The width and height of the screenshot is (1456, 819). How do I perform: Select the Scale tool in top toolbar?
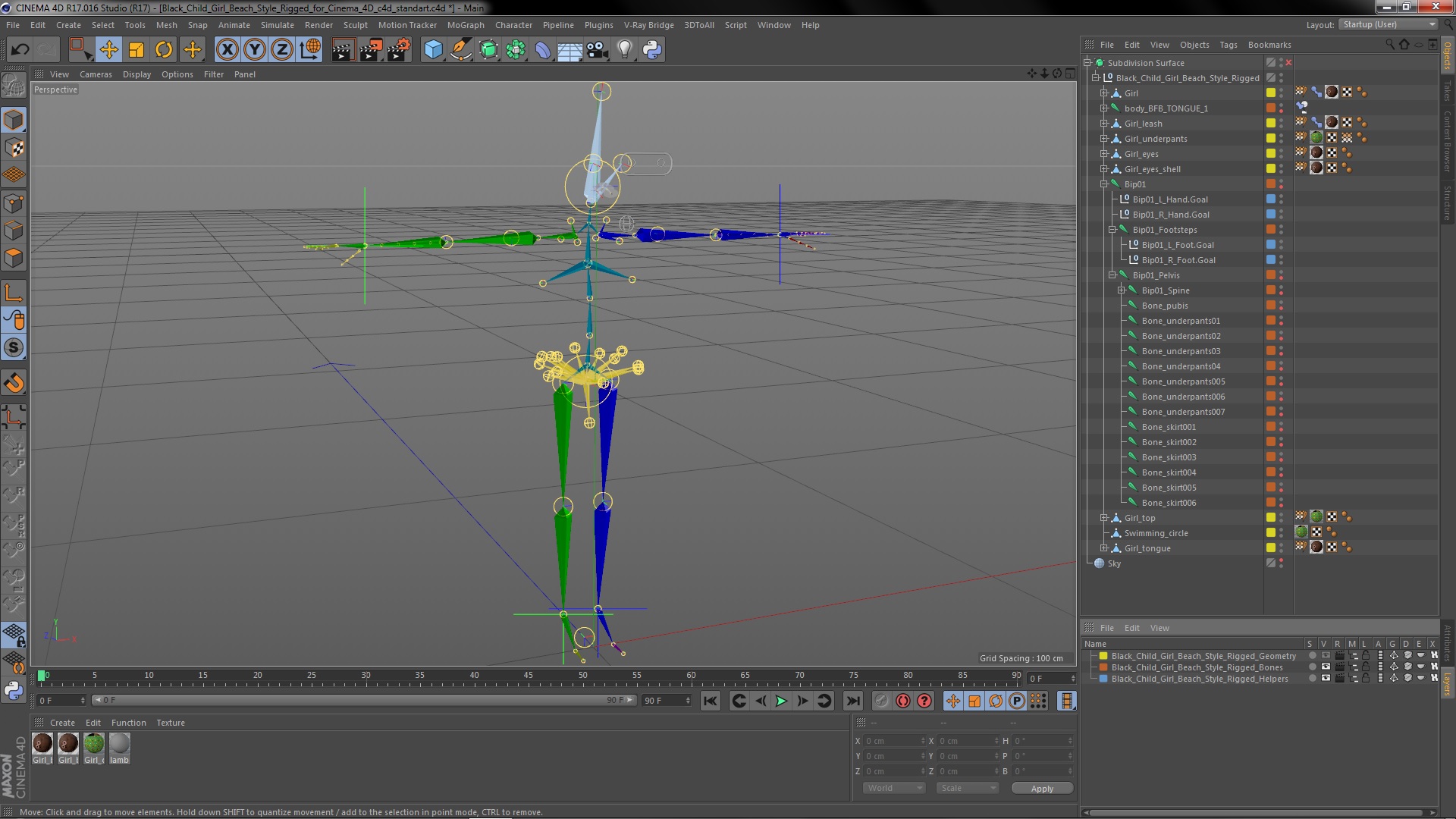[x=136, y=50]
